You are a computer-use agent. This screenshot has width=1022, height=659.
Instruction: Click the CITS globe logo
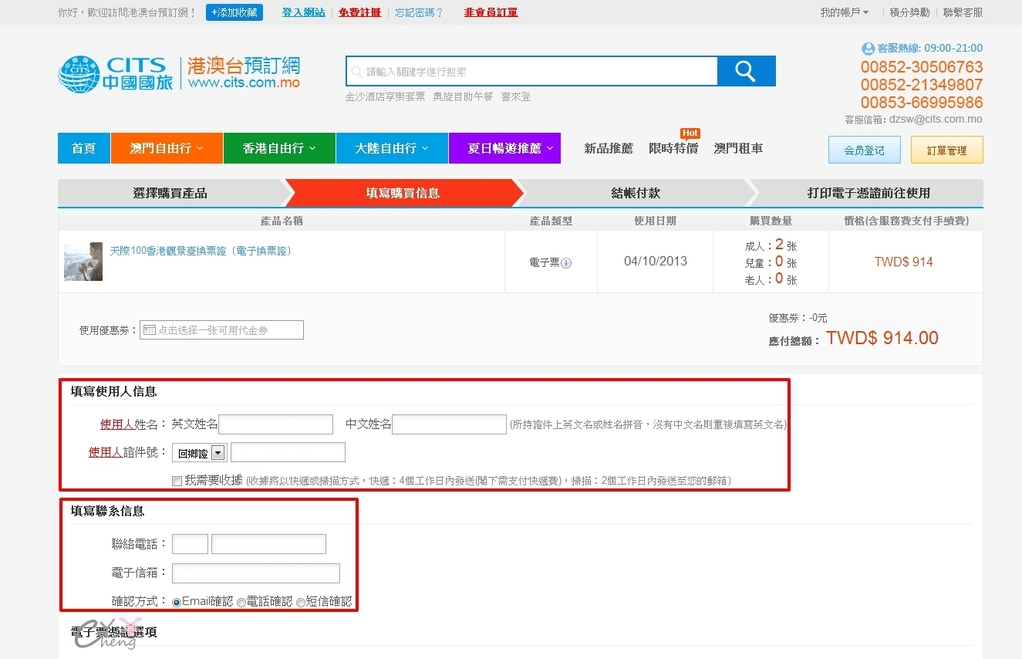point(78,76)
